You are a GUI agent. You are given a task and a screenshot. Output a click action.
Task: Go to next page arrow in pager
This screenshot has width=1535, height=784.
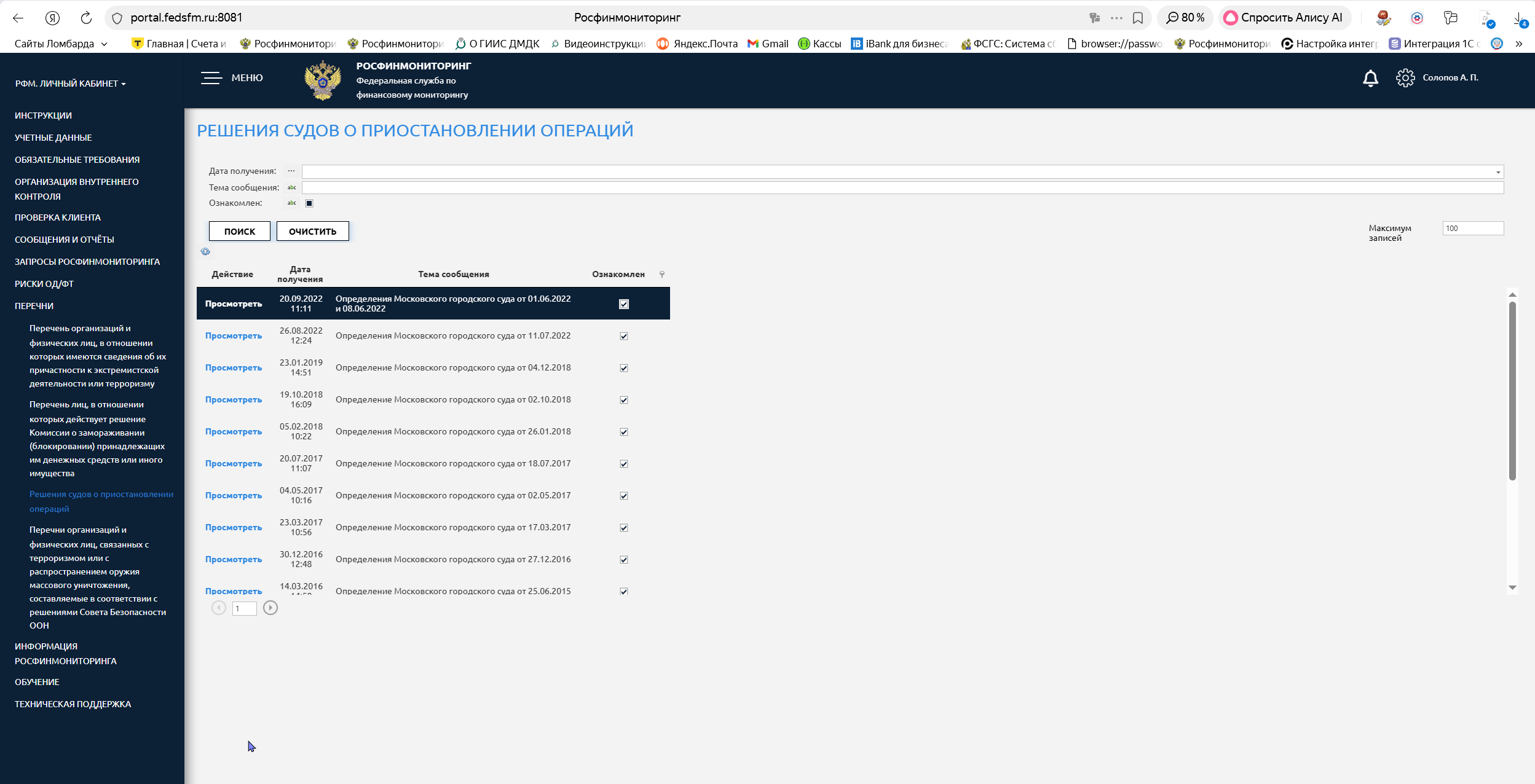pyautogui.click(x=270, y=608)
